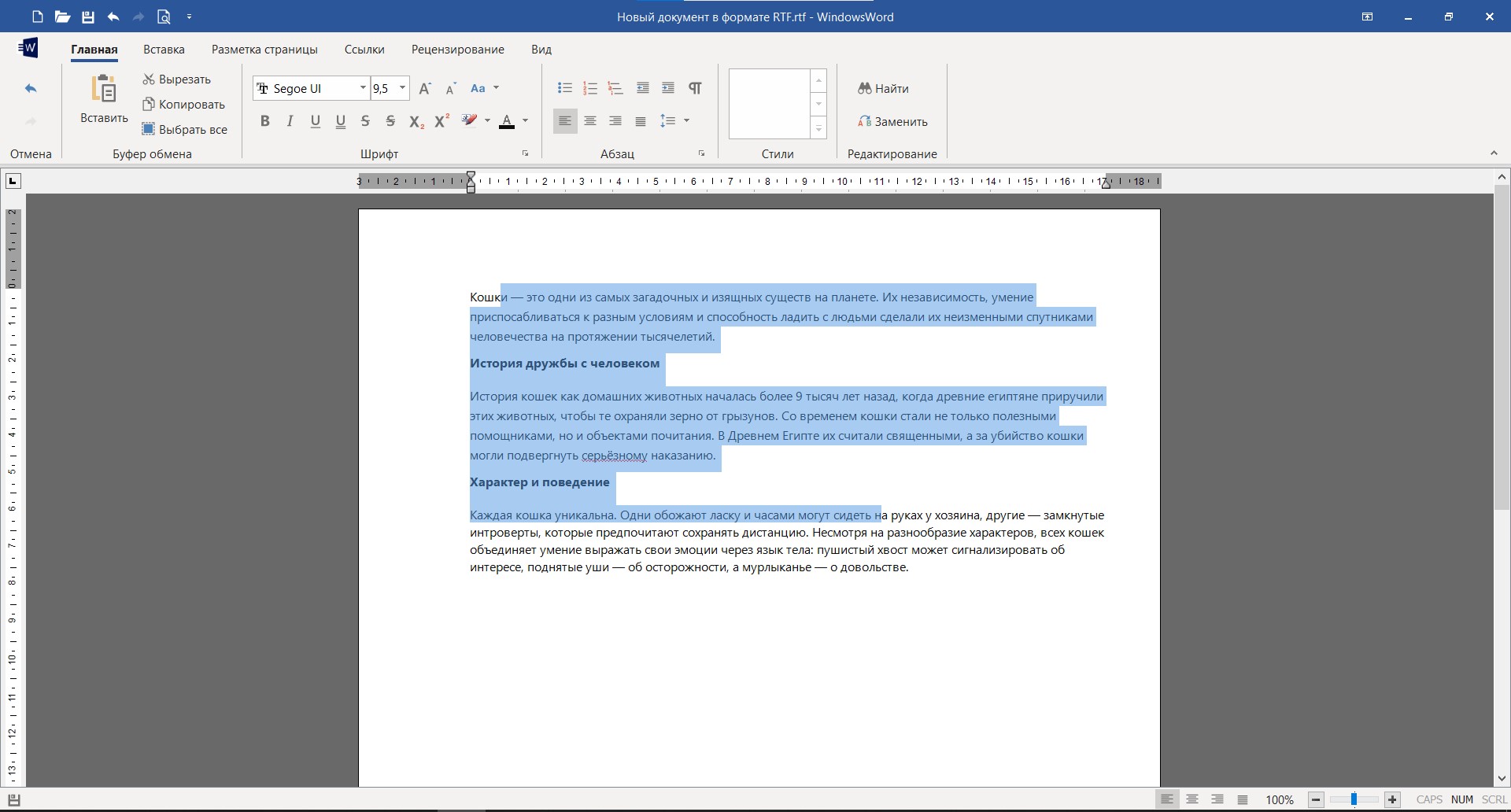Open the line spacing dropdown arrow
The image size is (1511, 812).
click(x=687, y=121)
